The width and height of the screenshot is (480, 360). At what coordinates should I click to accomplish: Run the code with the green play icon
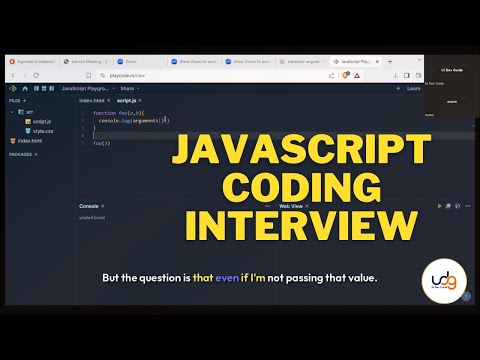tap(440, 206)
